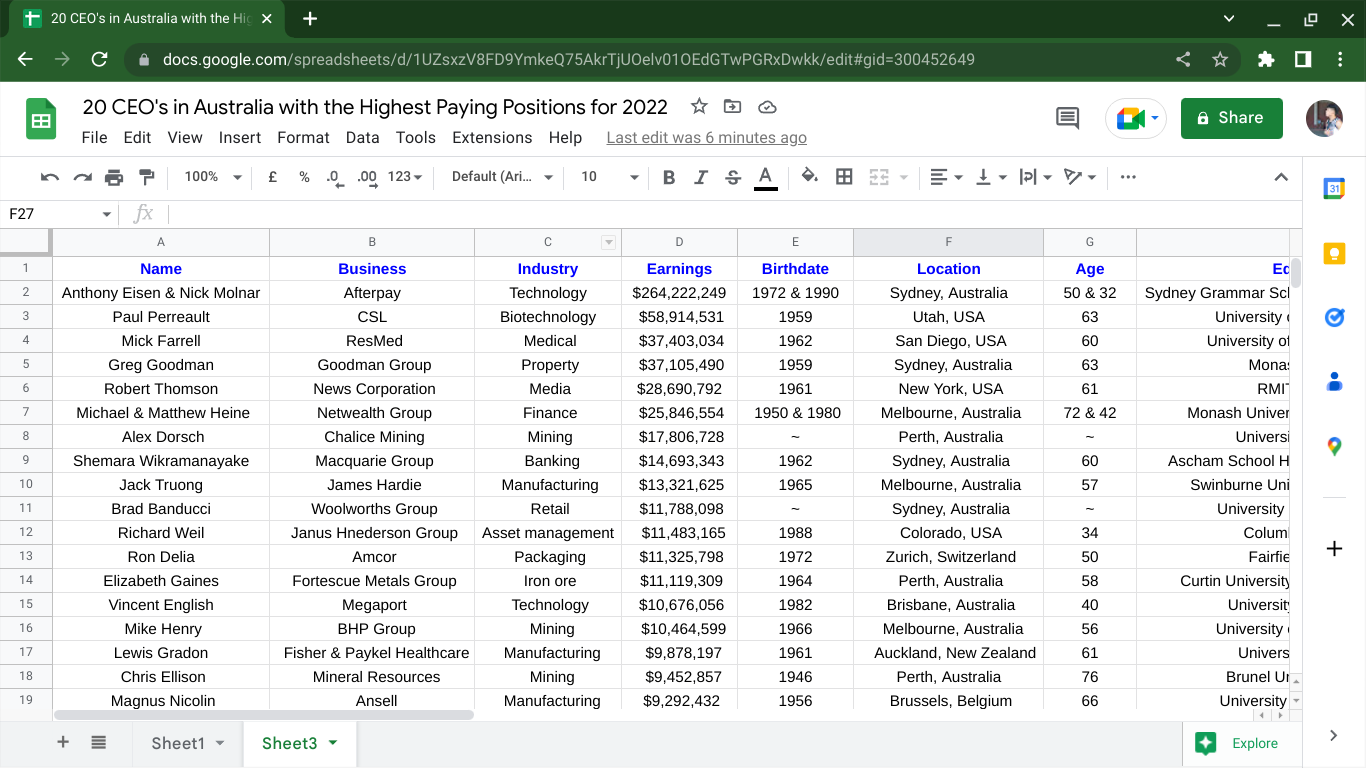Hide the side panel arrow

[1334, 735]
